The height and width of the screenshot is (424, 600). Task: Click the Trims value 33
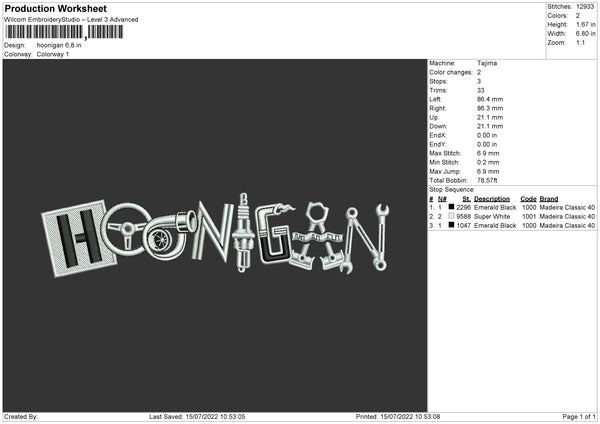(x=481, y=90)
